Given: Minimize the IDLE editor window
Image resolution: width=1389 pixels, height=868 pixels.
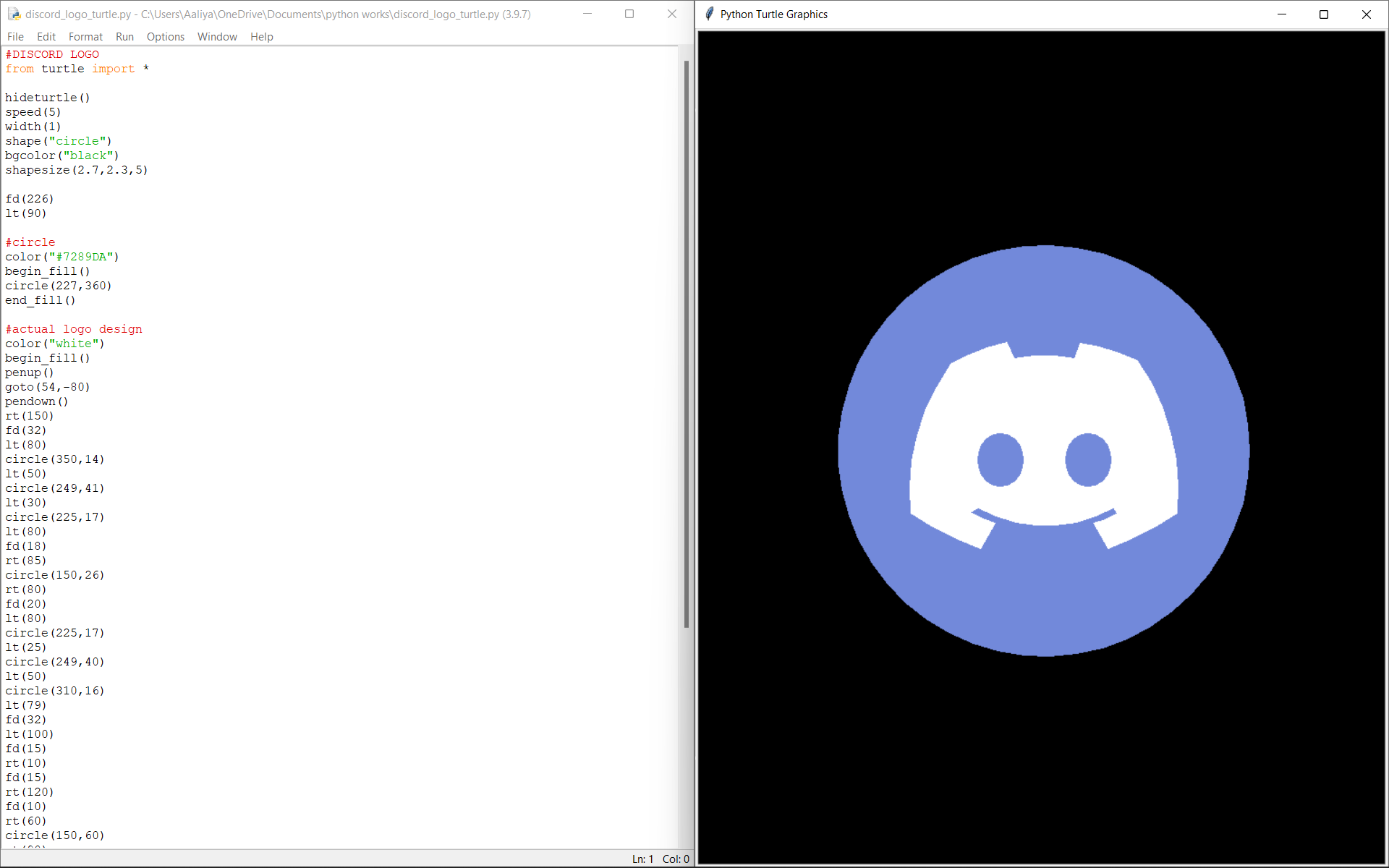Looking at the screenshot, I should click(587, 14).
